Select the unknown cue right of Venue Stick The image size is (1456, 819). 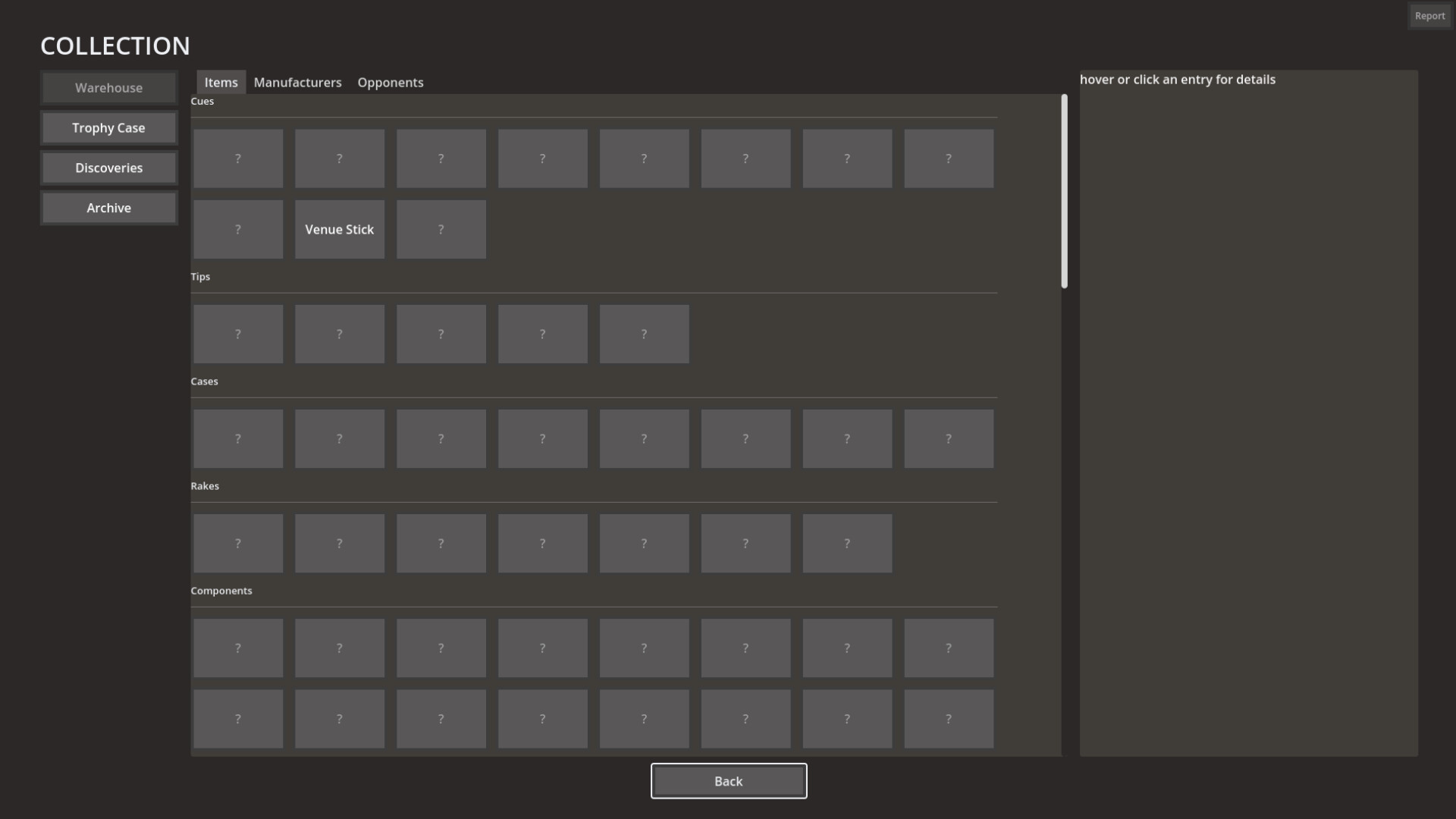pyautogui.click(x=441, y=230)
